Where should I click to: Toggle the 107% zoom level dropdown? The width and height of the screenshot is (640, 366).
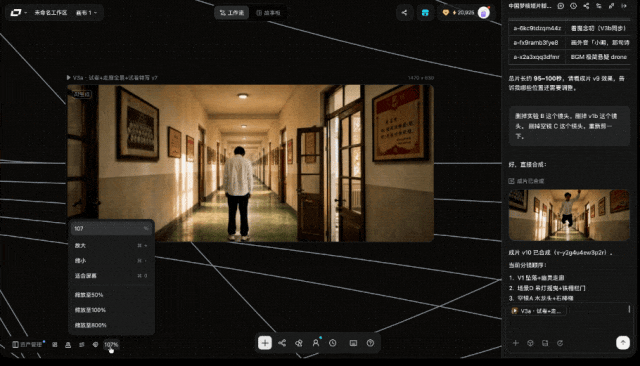111,344
